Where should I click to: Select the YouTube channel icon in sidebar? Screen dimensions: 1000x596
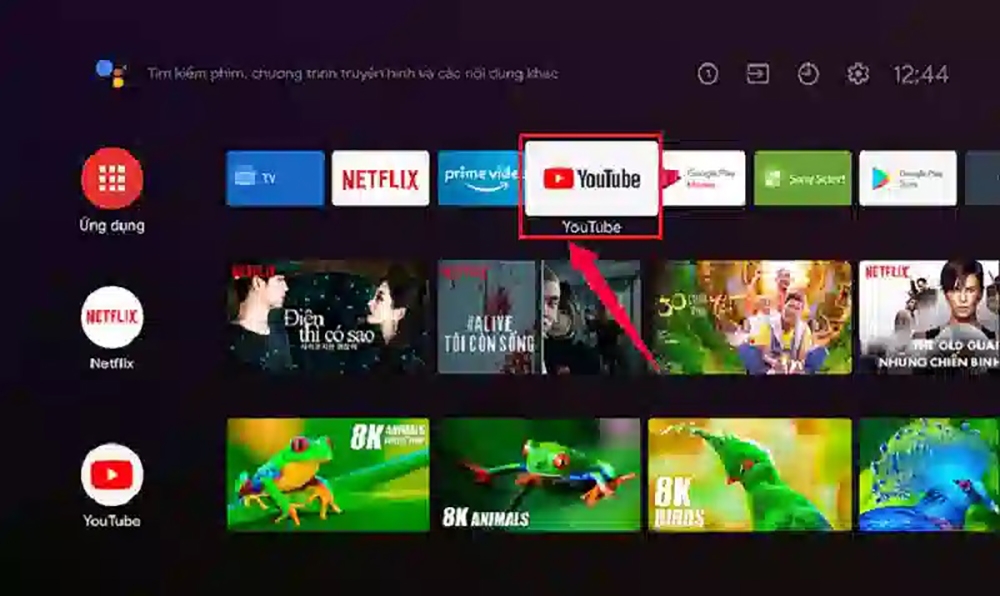point(112,475)
